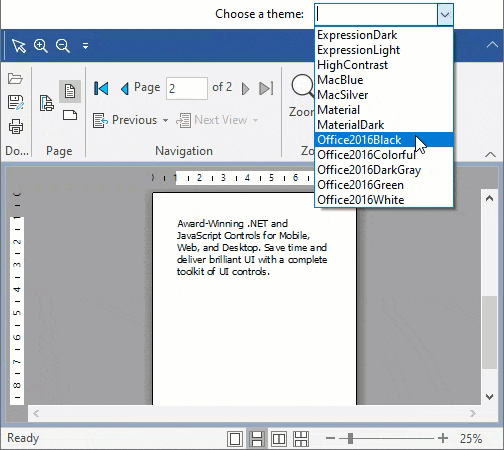Screen dimensions: 504x450
Task: Click the zoom slider plus button
Action: point(443,438)
